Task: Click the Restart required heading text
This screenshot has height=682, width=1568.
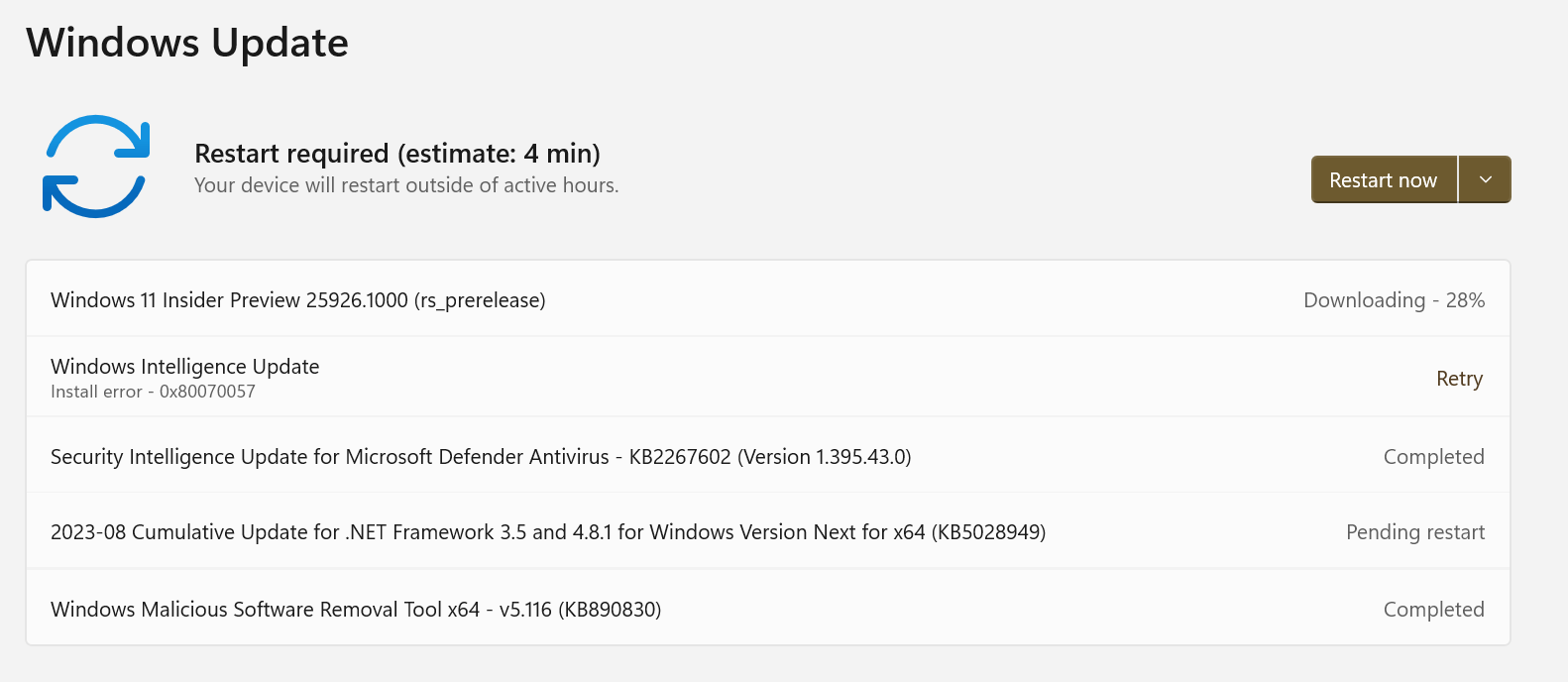Action: pos(397,154)
